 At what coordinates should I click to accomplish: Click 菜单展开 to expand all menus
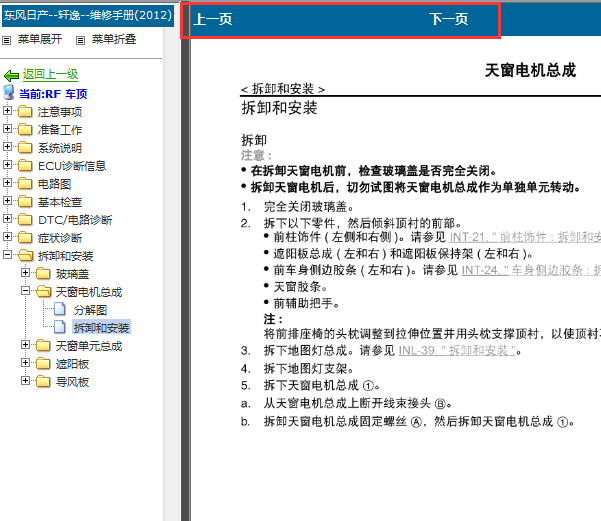coord(40,39)
